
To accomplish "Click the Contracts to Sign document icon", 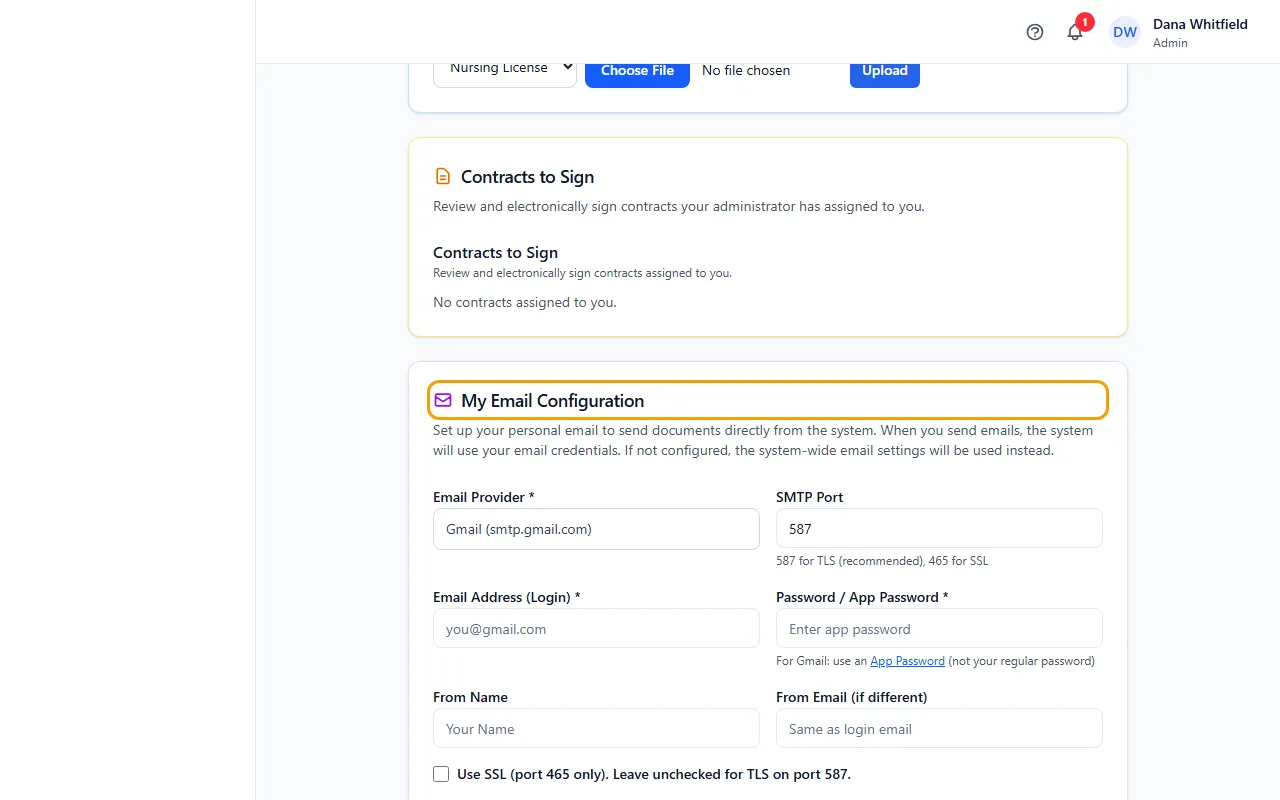I will [x=443, y=177].
